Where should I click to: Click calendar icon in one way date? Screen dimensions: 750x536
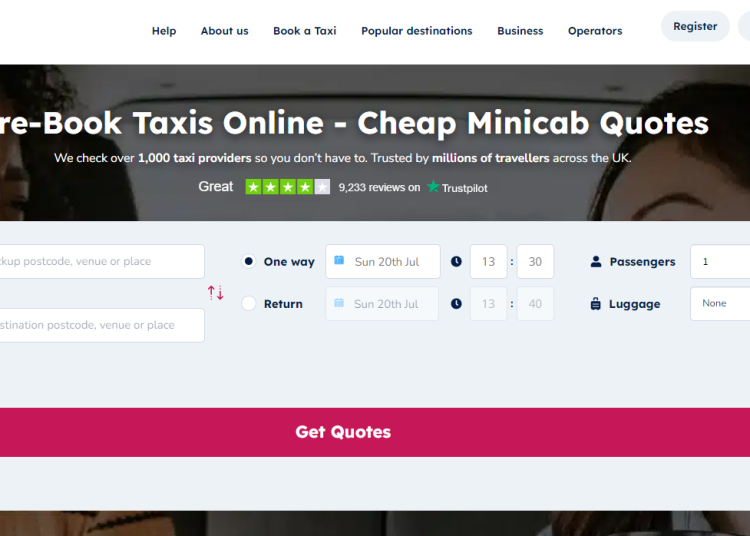click(339, 260)
